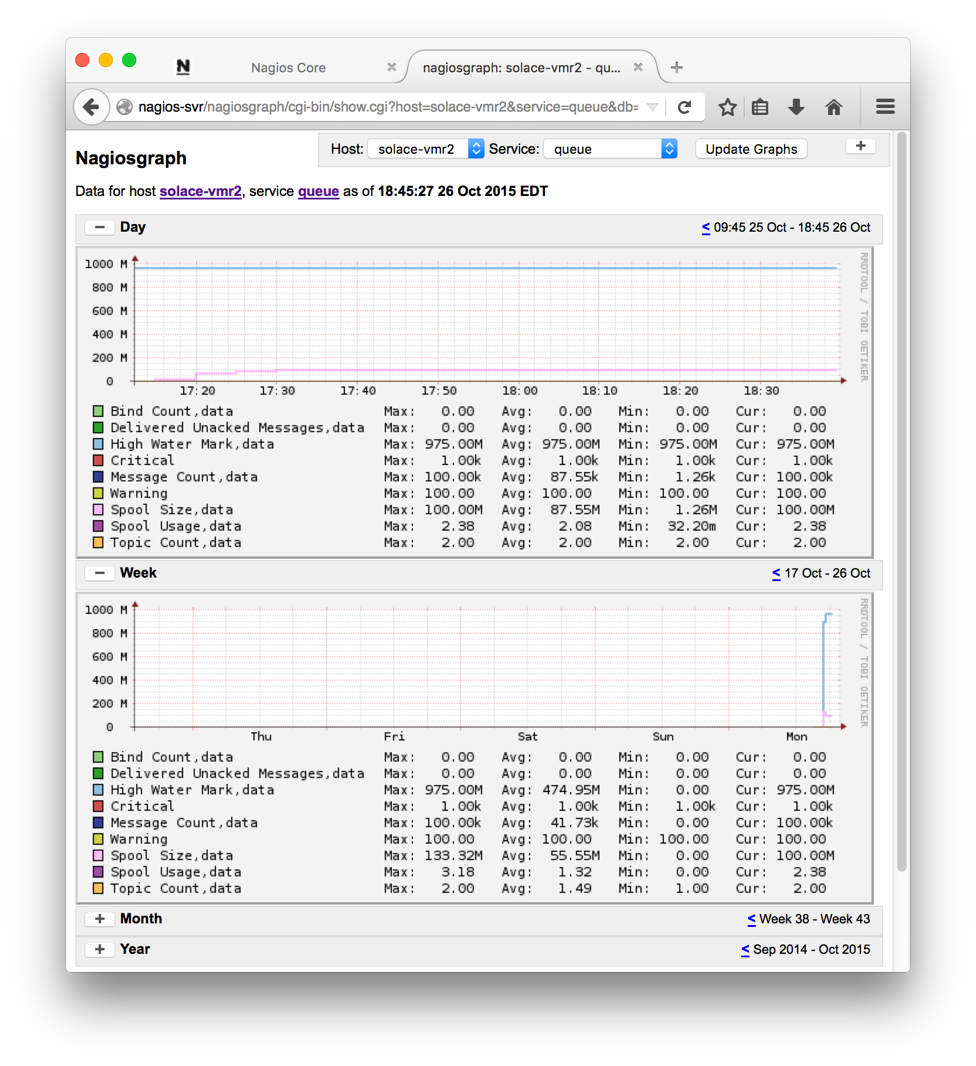Collapse the Week graph section

click(x=99, y=573)
